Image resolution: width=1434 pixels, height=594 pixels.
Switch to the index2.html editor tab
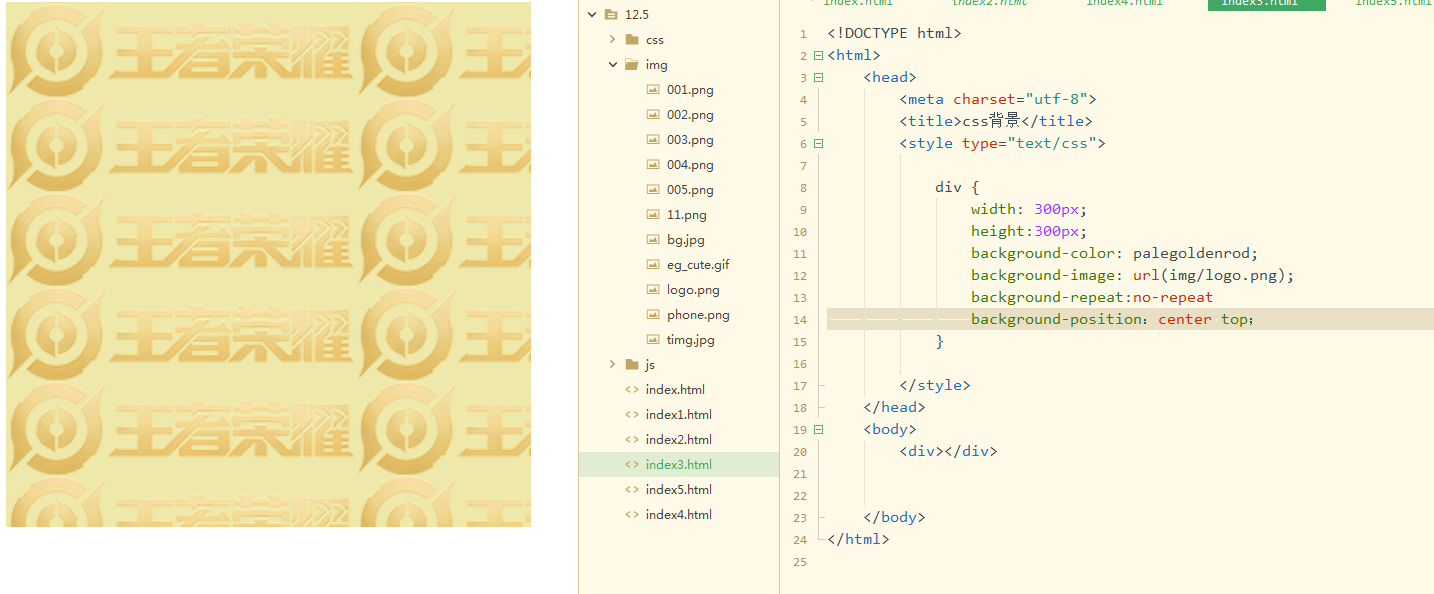[989, 4]
